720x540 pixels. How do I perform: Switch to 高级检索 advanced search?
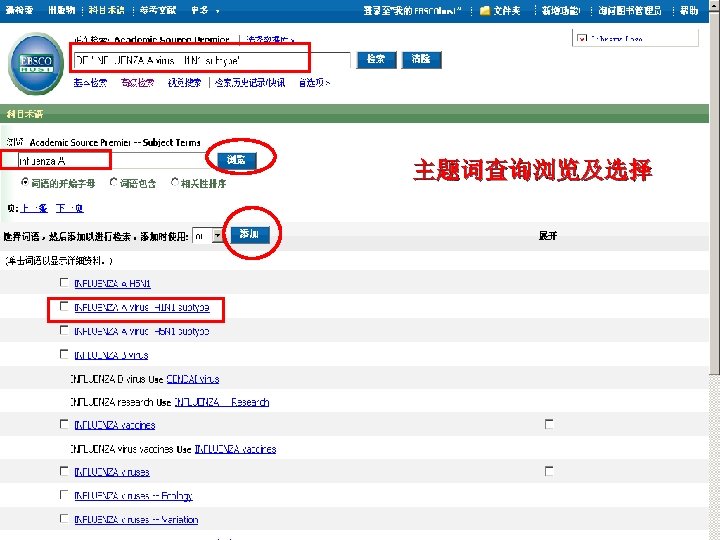pyautogui.click(x=137, y=83)
